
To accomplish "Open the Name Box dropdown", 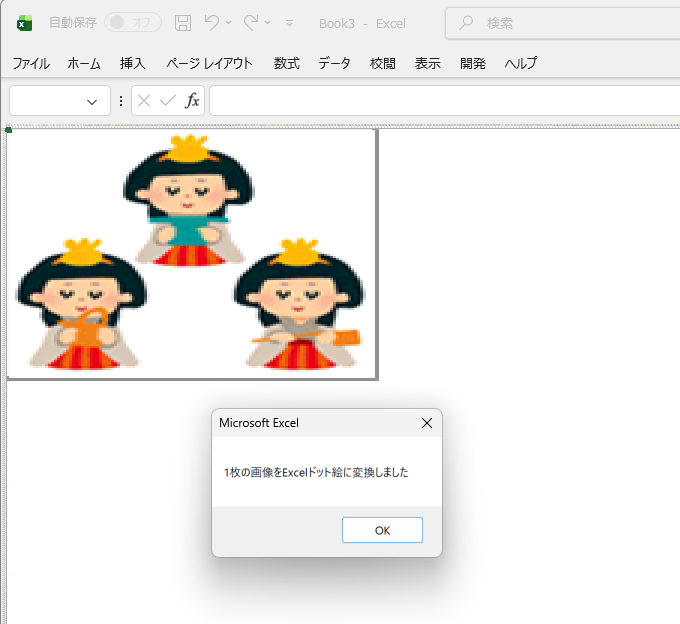I will (93, 101).
